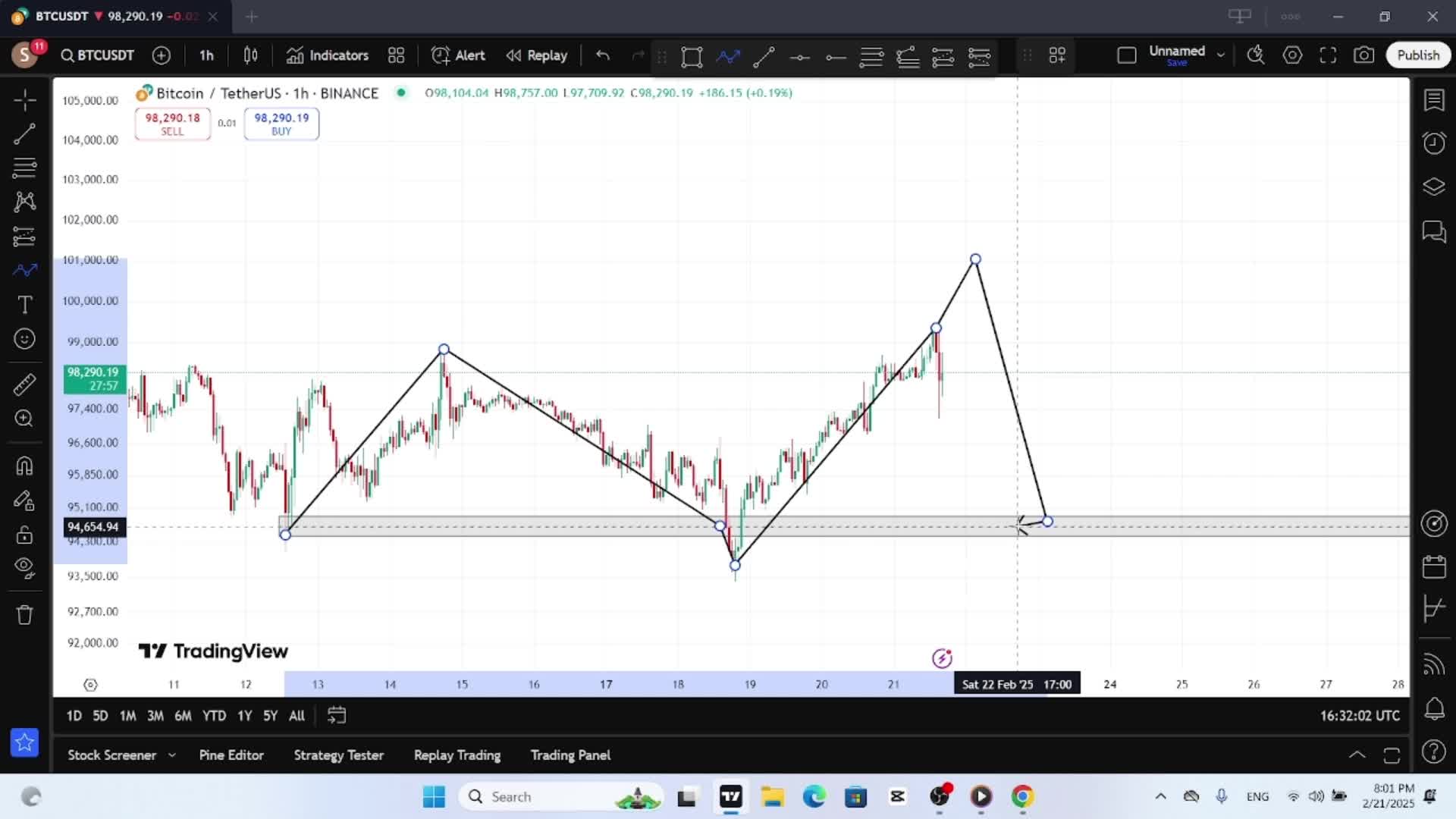Enable Magnet mode tool
Screen dimensions: 1456x819
pyautogui.click(x=24, y=466)
